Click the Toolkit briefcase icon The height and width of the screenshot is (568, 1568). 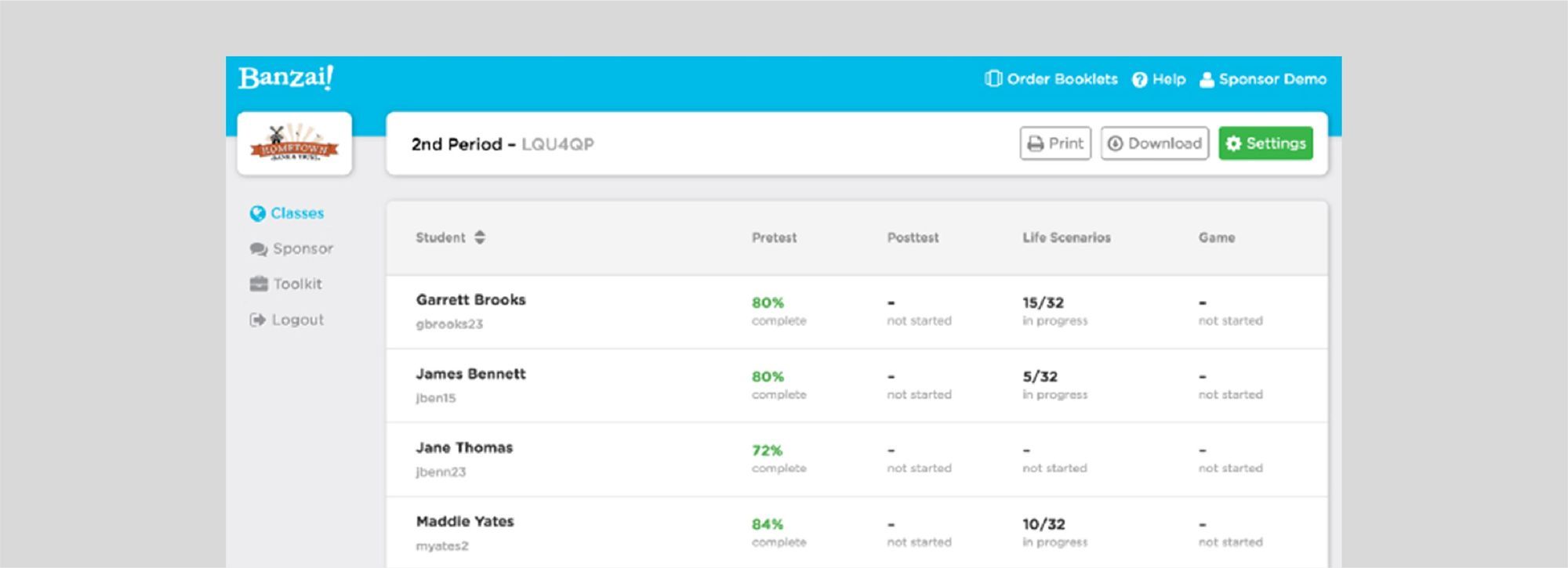tap(258, 284)
